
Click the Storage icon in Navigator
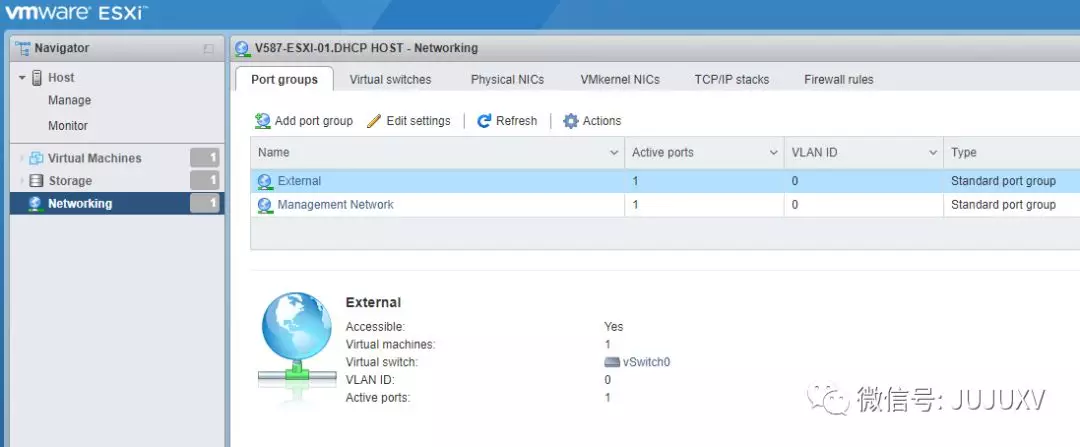pyautogui.click(x=36, y=181)
